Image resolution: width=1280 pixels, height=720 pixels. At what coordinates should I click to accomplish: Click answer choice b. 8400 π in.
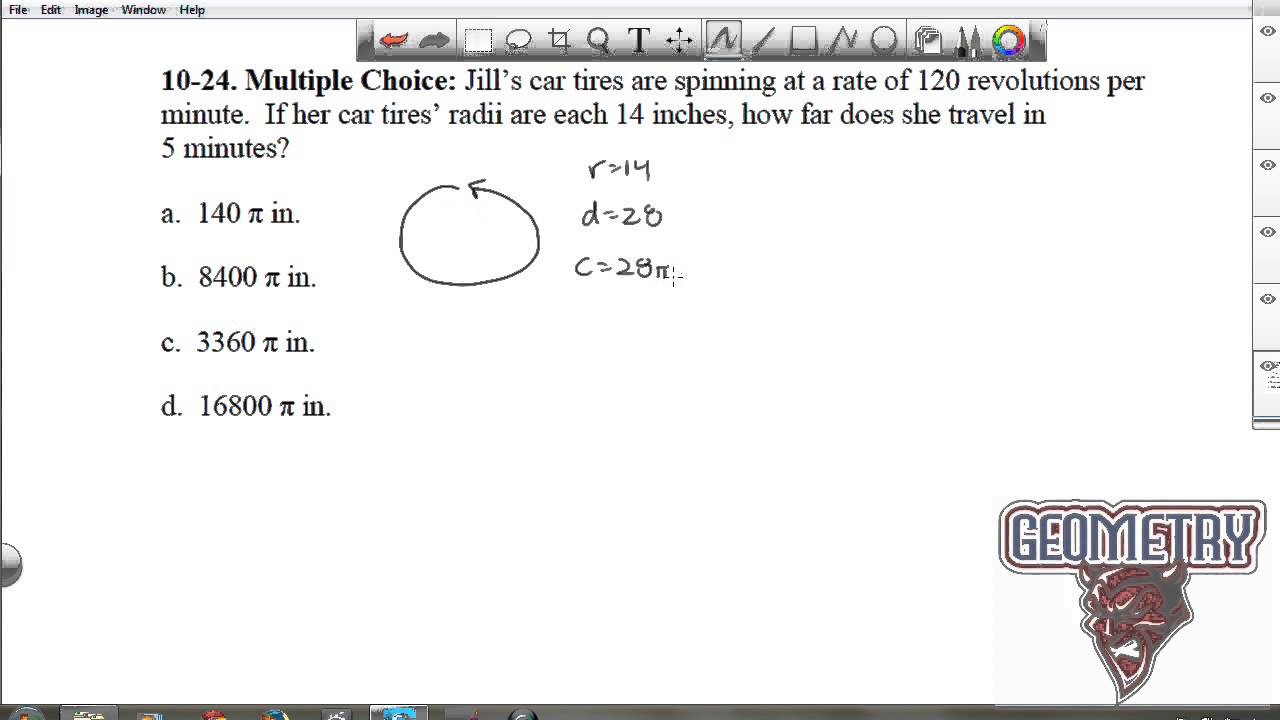coord(239,277)
